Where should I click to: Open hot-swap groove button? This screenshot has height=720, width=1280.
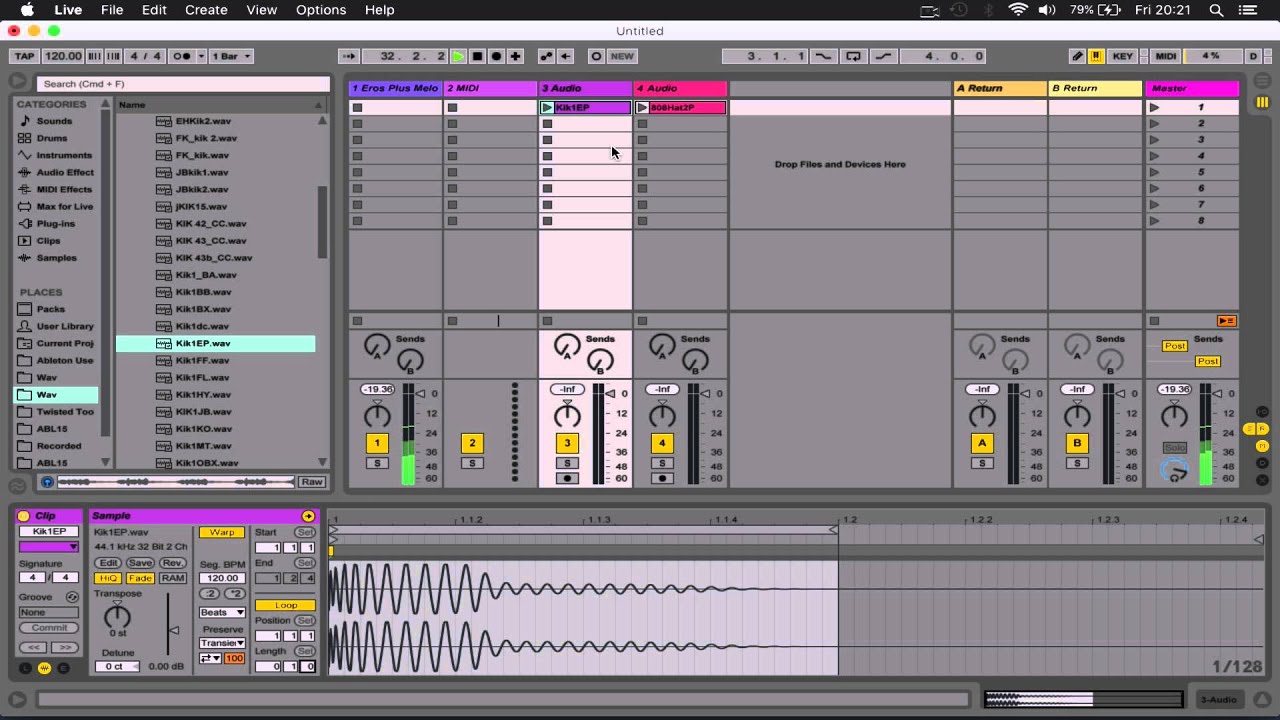coord(72,597)
